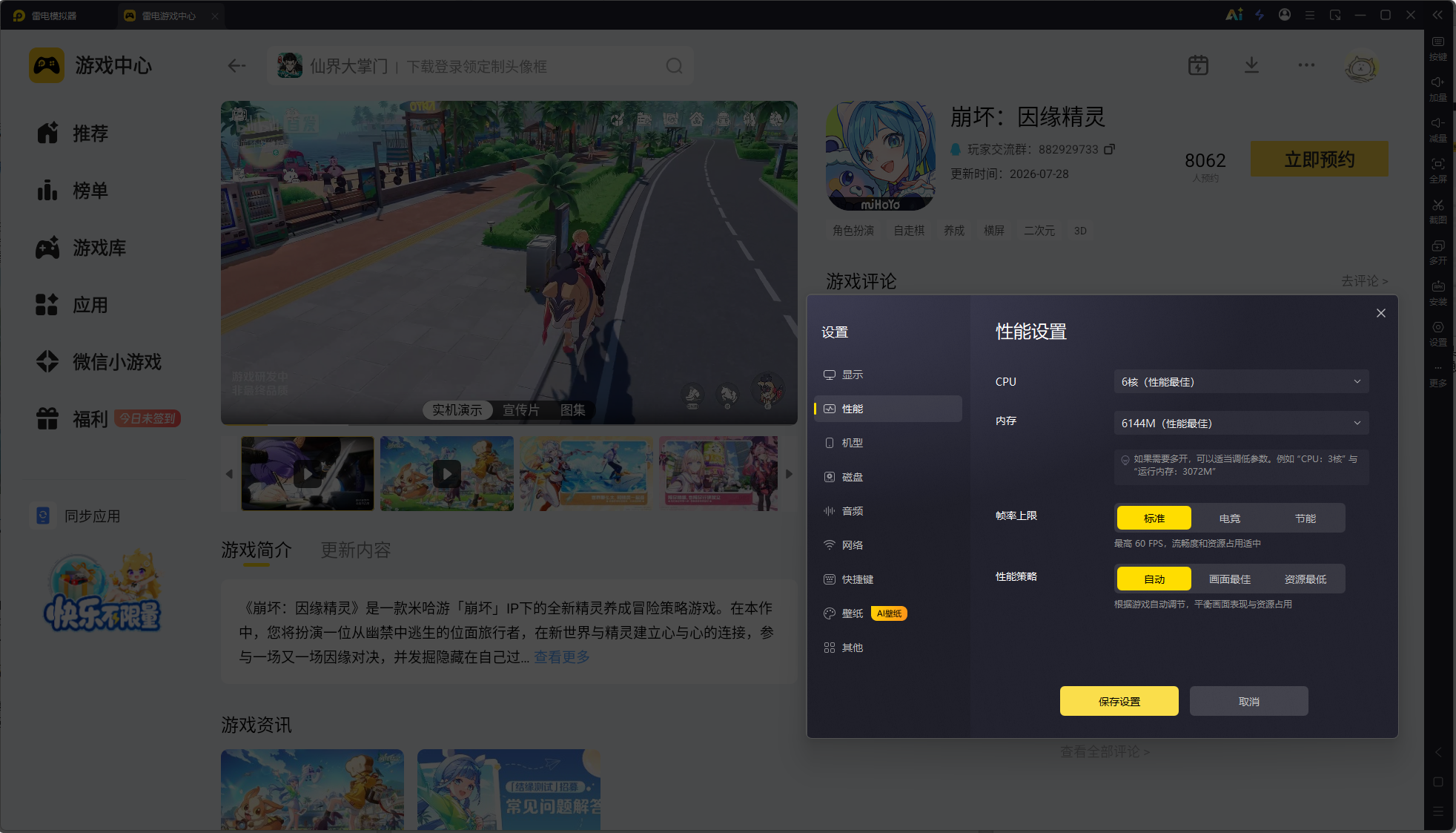Select 画面最佳 performance strategy

(1230, 579)
